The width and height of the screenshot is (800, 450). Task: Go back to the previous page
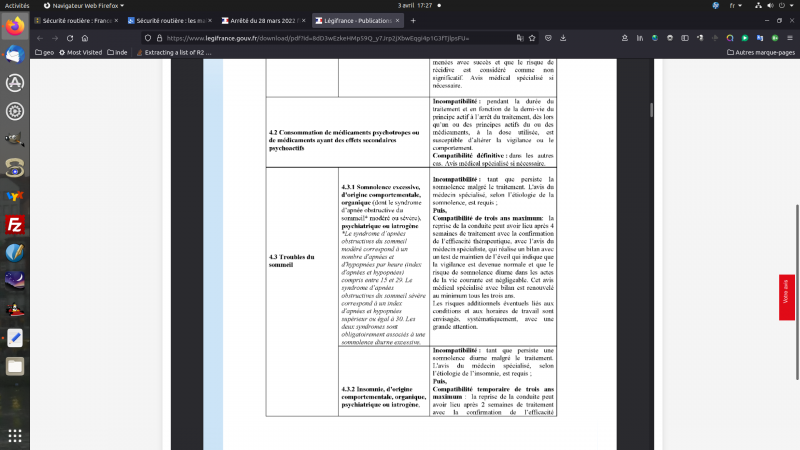pyautogui.click(x=41, y=38)
